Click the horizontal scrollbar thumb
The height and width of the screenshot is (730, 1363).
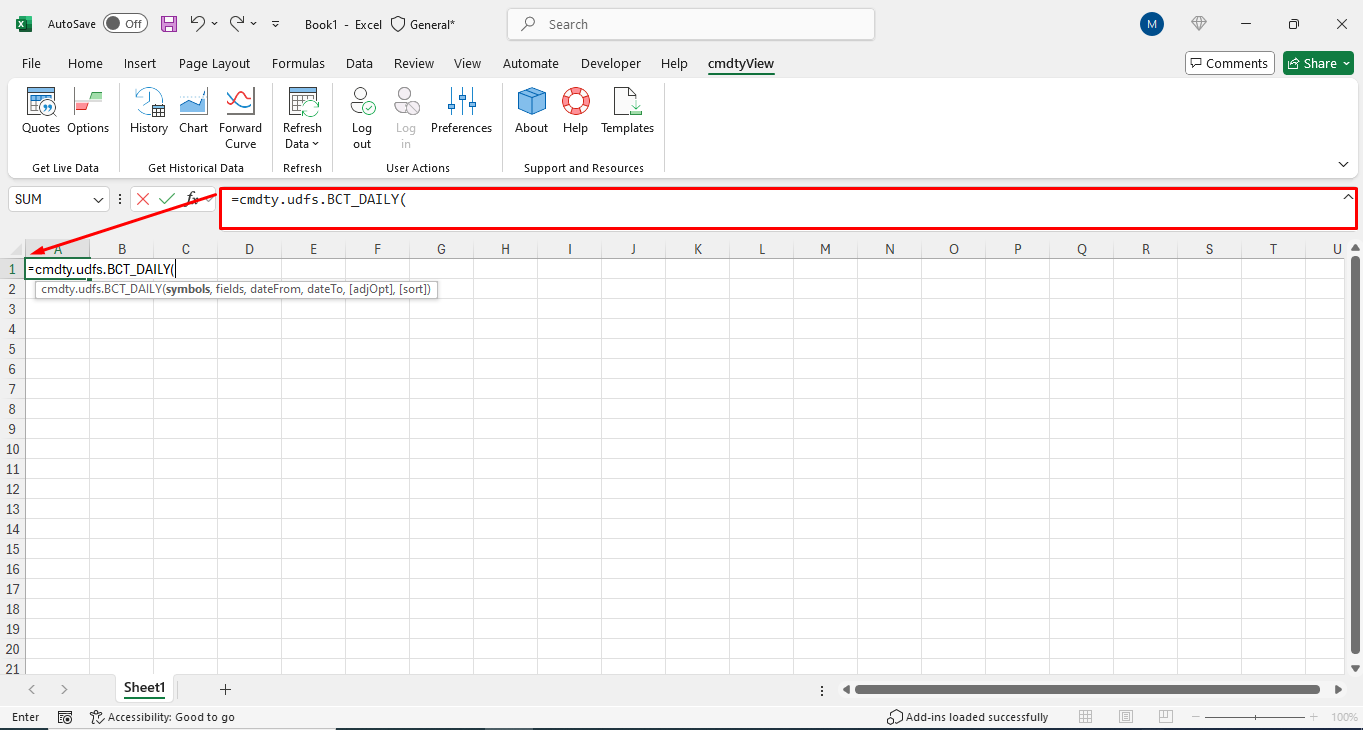(1087, 689)
